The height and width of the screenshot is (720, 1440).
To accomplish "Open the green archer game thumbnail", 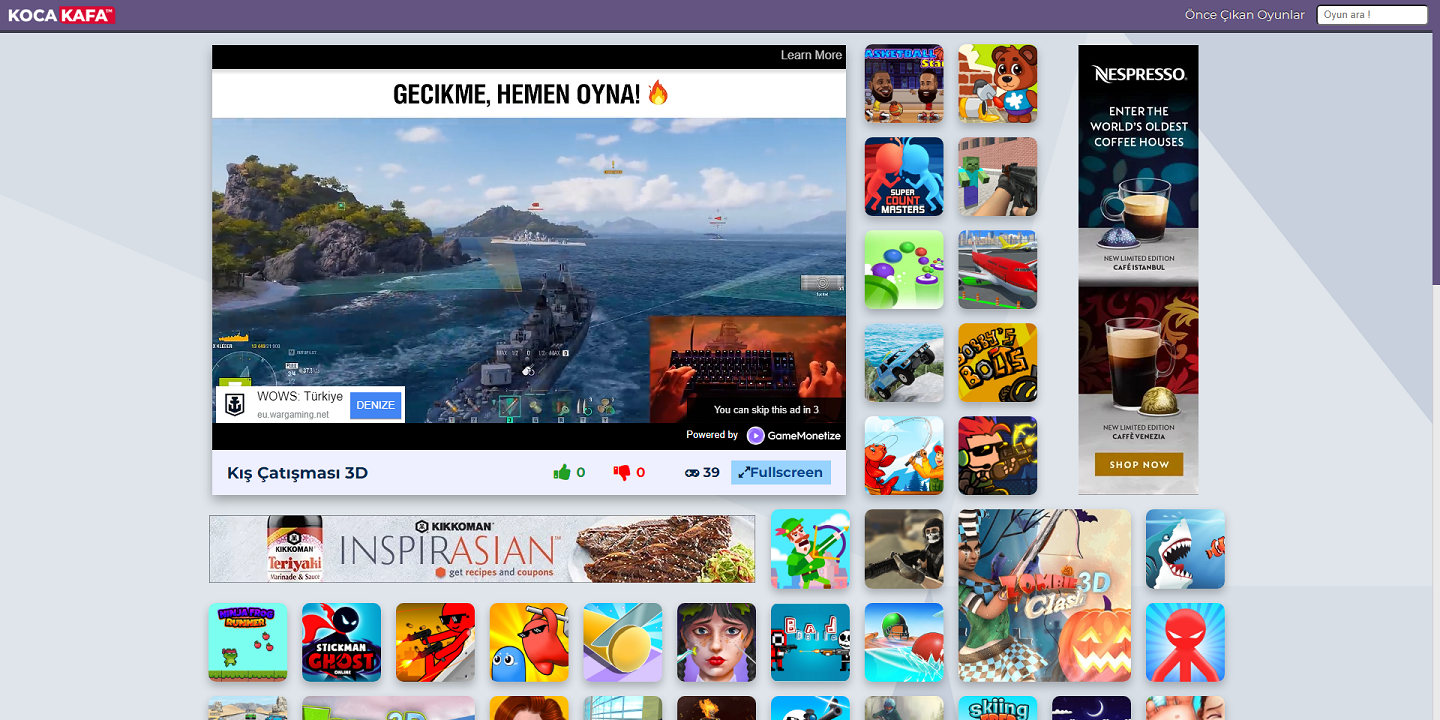I will coord(810,549).
